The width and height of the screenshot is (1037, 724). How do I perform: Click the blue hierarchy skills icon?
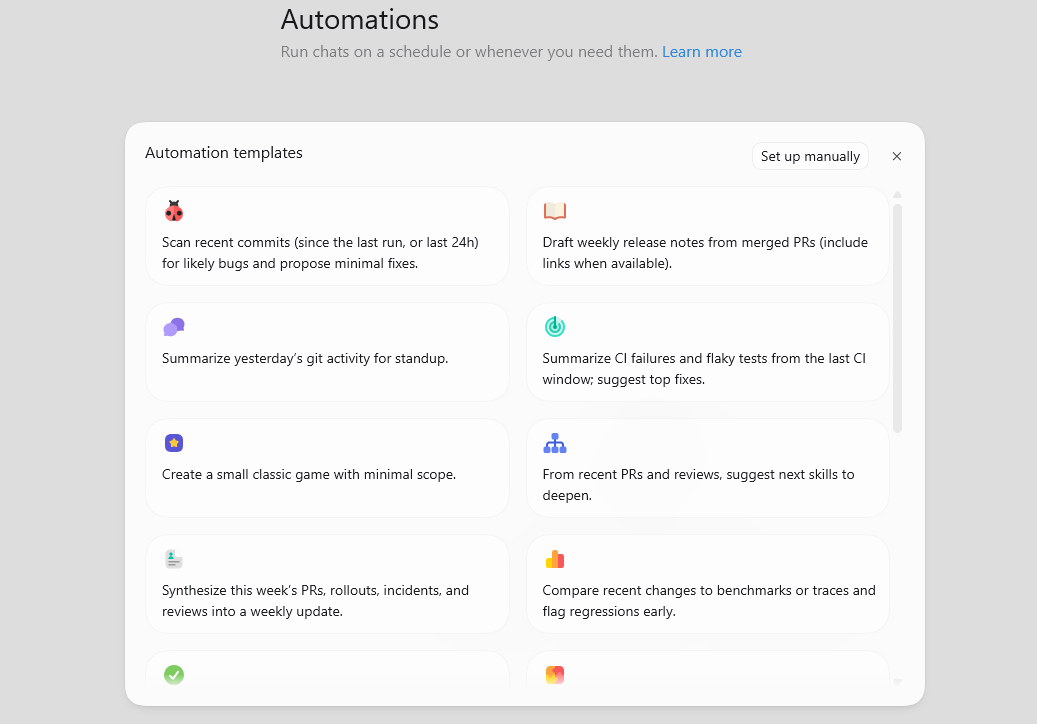pos(555,443)
